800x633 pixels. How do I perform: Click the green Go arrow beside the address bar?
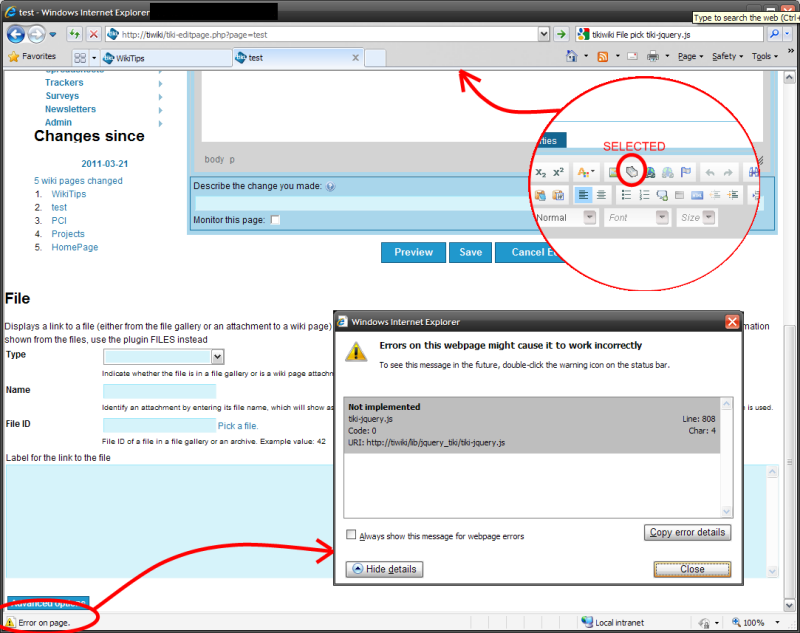[561, 34]
